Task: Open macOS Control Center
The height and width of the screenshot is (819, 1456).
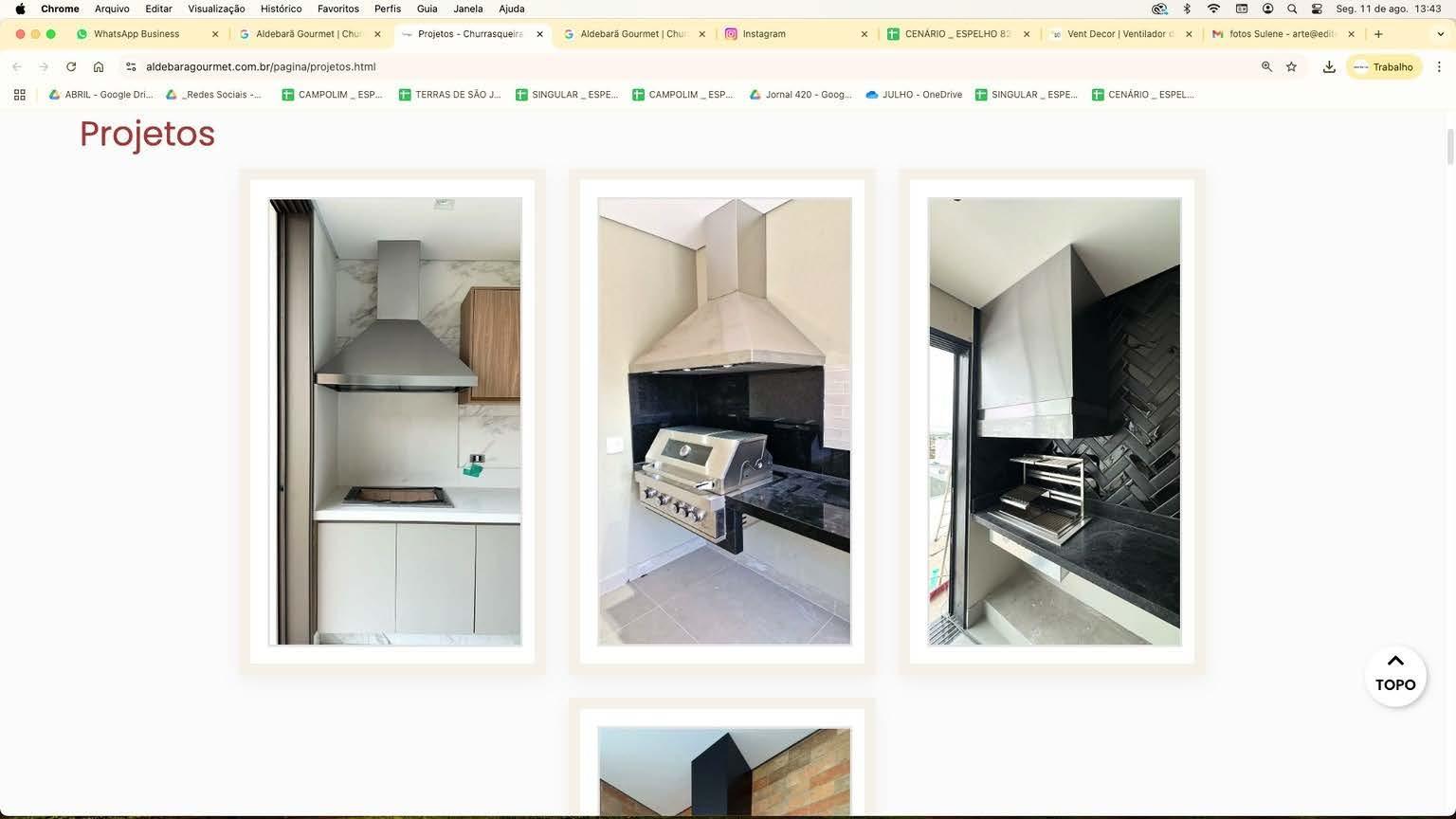Action: (1317, 9)
